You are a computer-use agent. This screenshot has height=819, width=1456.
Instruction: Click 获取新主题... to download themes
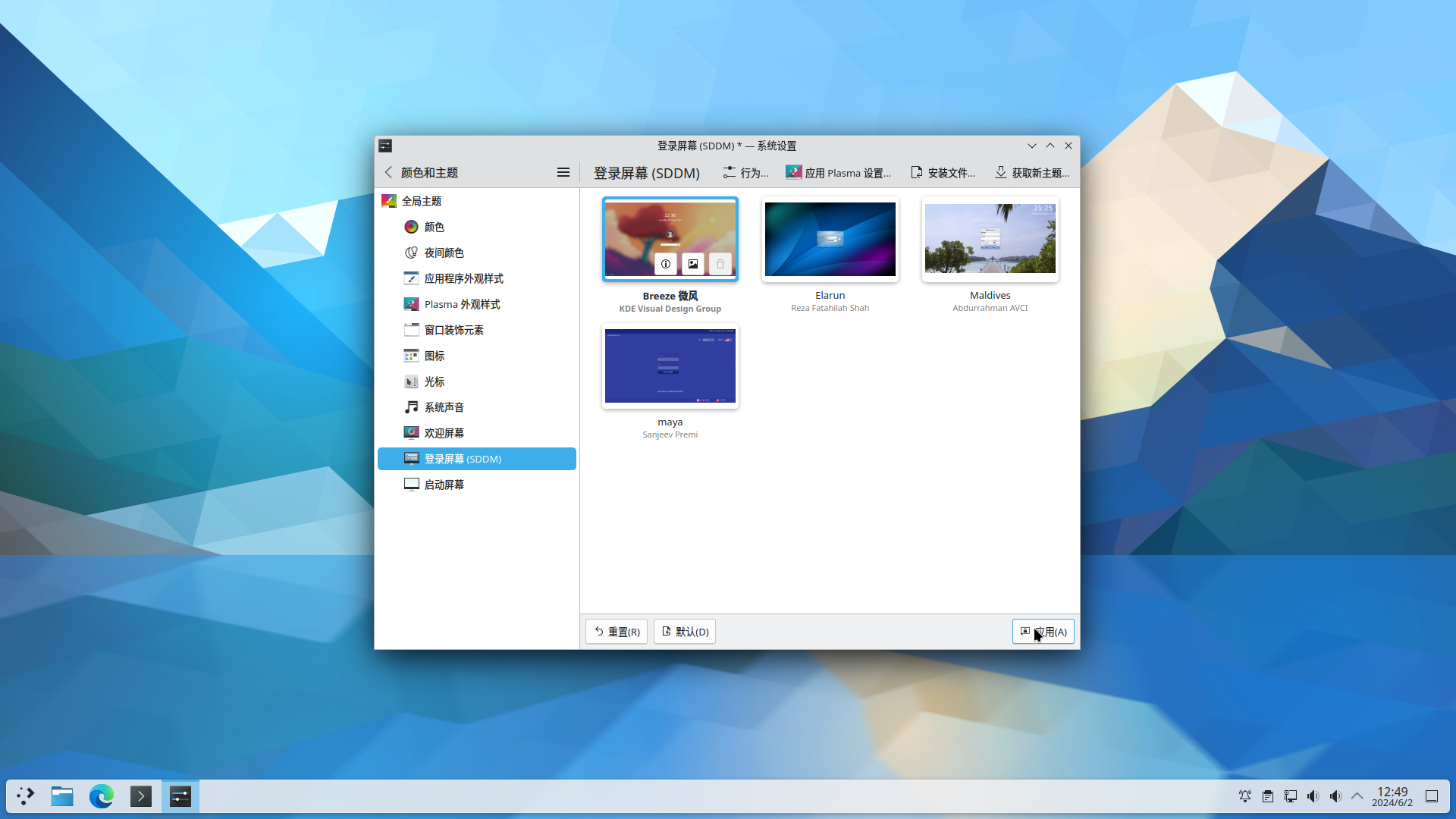(1031, 173)
